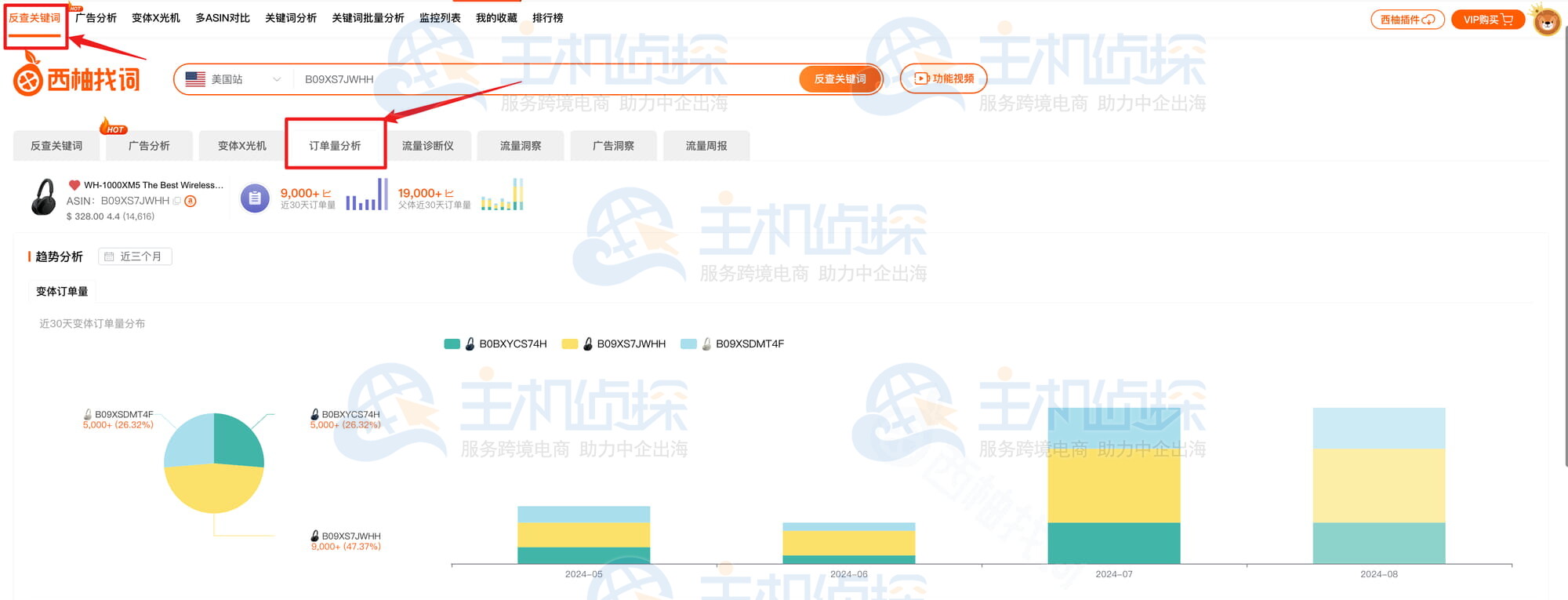The width and height of the screenshot is (1568, 600).
Task: Switch to the 流量诊断仪 tab
Action: point(428,146)
